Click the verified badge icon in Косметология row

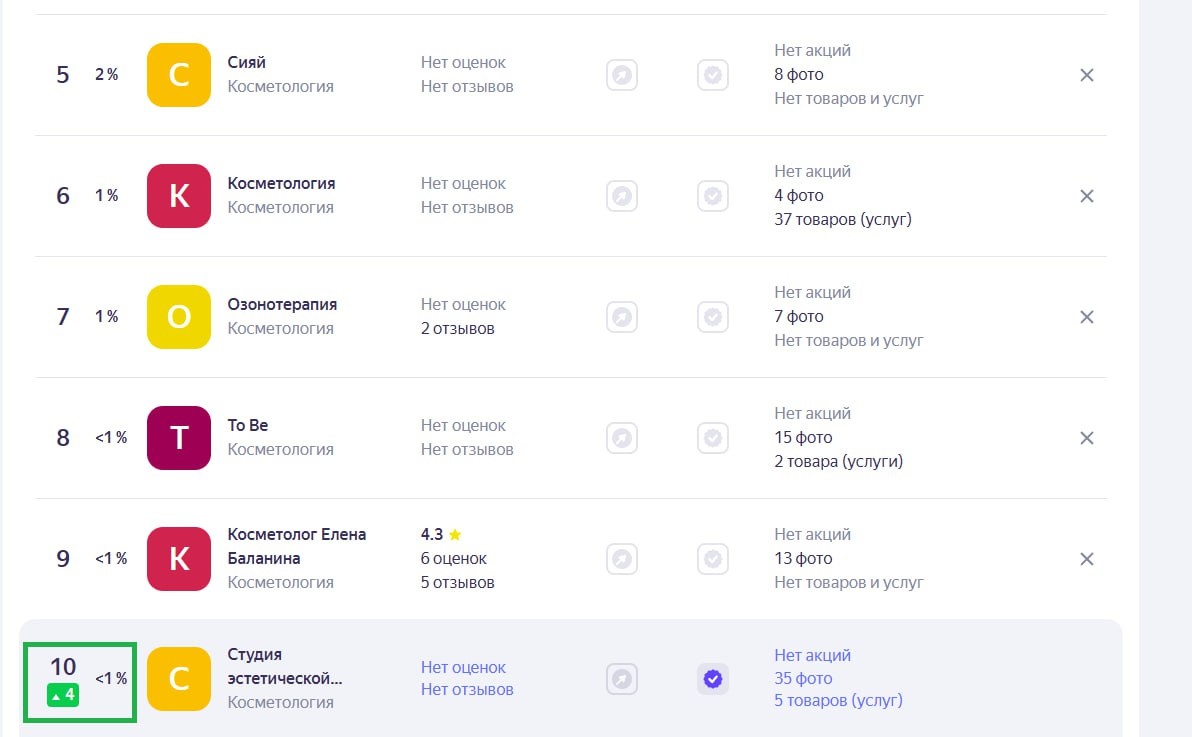(x=713, y=196)
